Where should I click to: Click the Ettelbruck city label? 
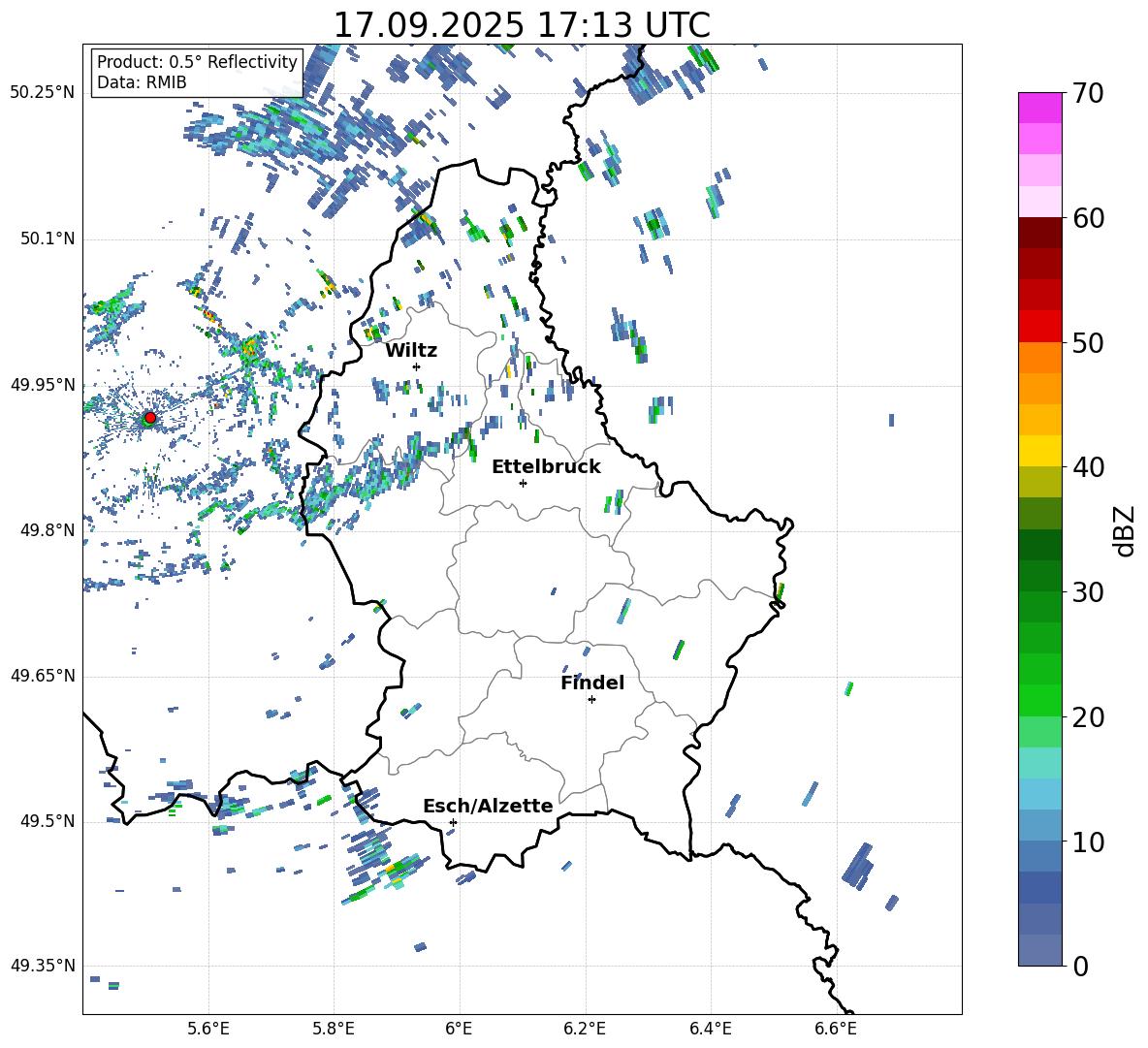546,467
